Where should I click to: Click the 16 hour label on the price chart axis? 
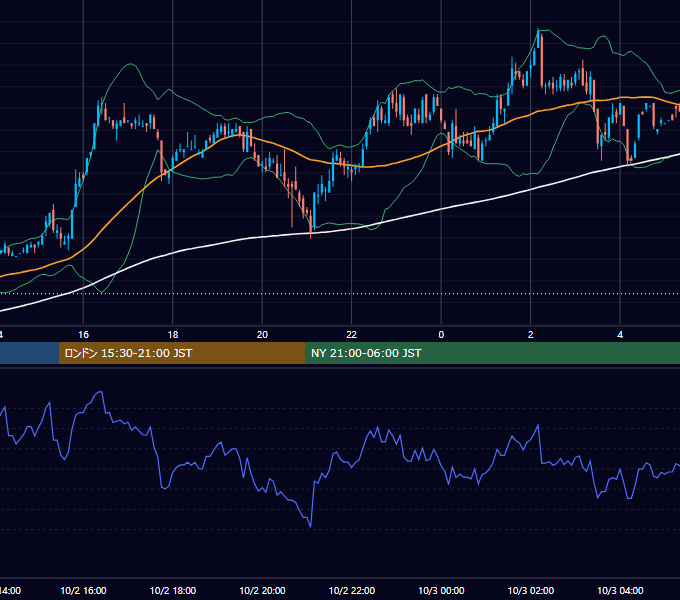click(x=83, y=335)
